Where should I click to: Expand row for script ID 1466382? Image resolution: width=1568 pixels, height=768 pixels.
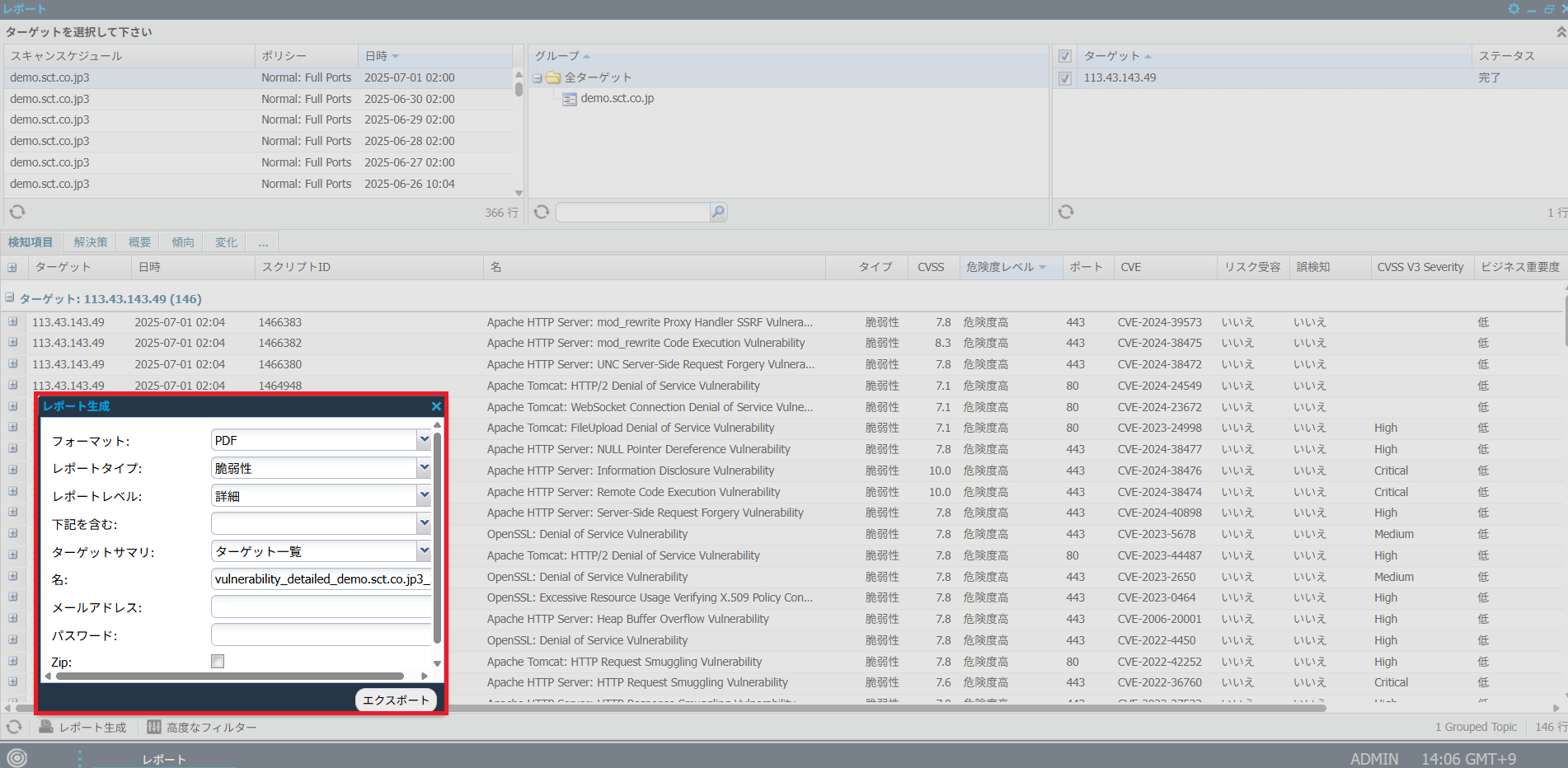pyautogui.click(x=13, y=343)
